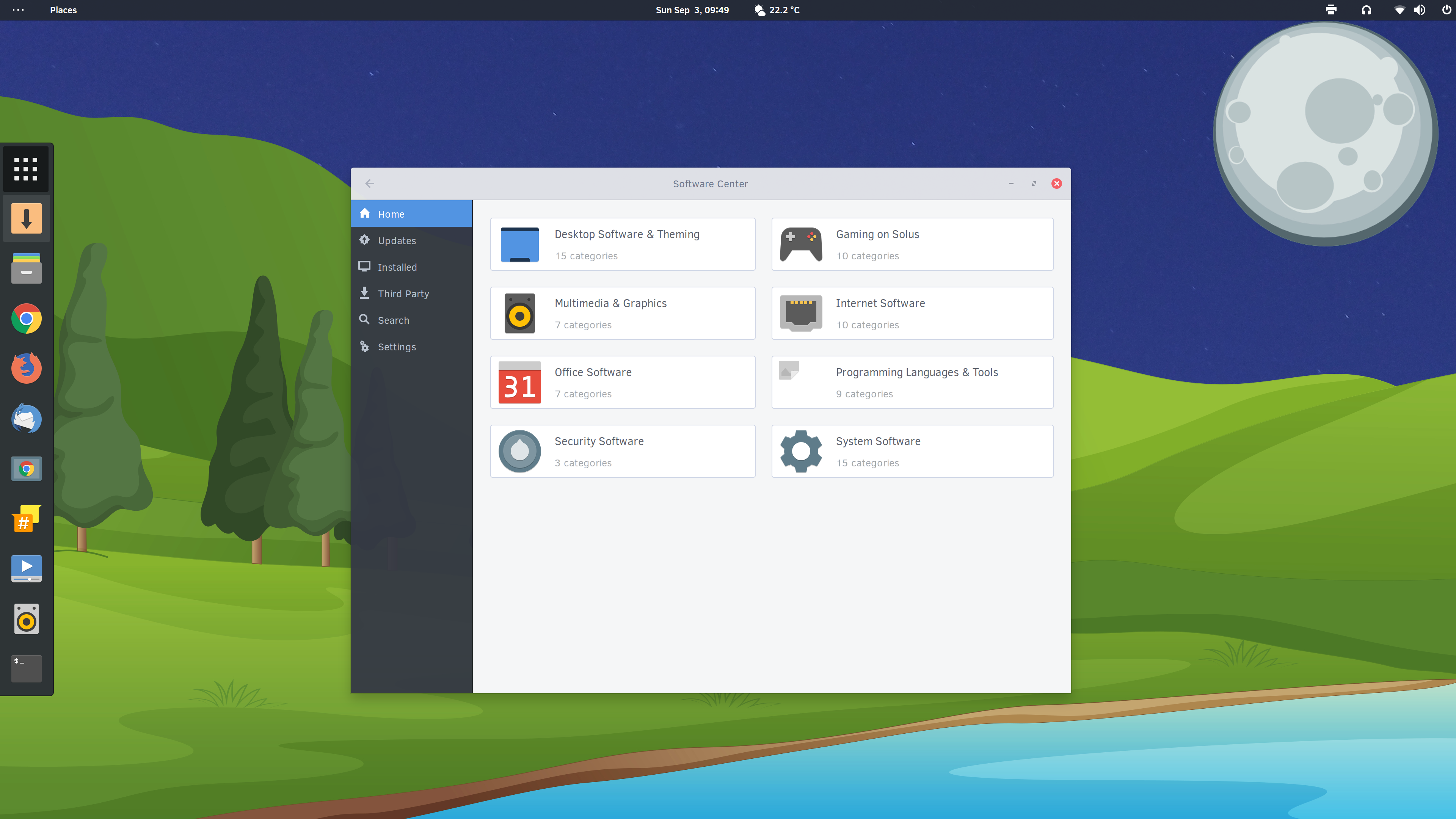This screenshot has width=1456, height=819.
Task: Open the applications grid from the dock
Action: [26, 168]
